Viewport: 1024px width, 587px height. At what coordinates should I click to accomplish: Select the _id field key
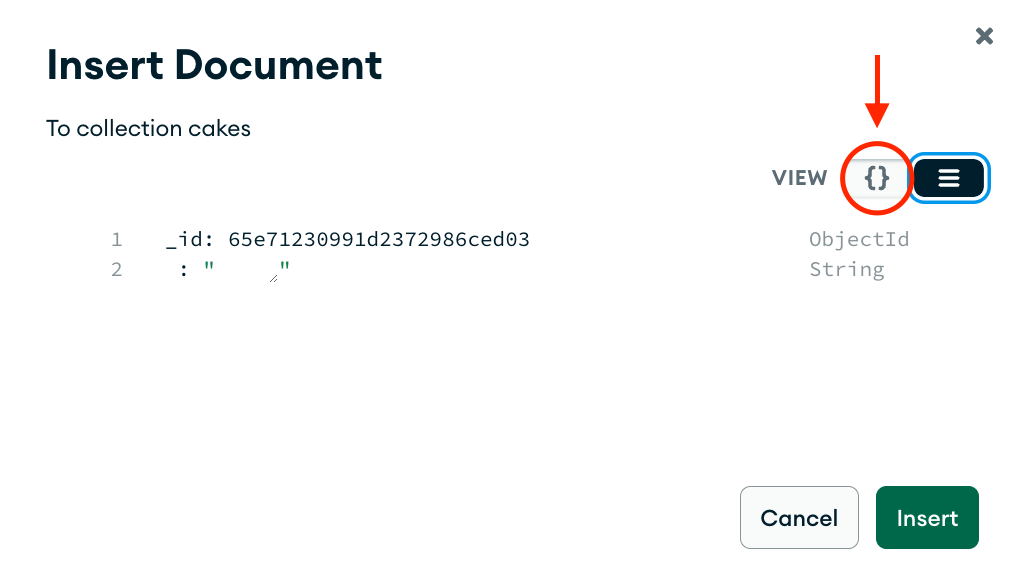click(184, 240)
